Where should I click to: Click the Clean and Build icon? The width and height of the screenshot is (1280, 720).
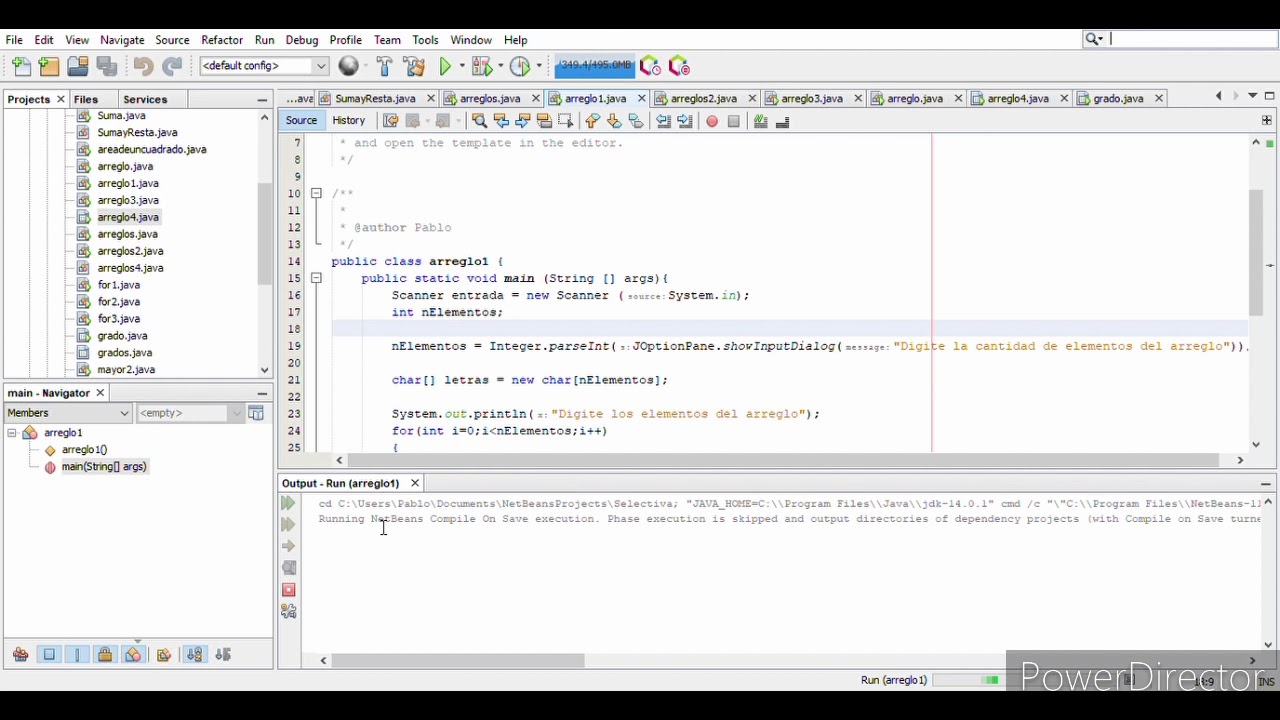(414, 66)
